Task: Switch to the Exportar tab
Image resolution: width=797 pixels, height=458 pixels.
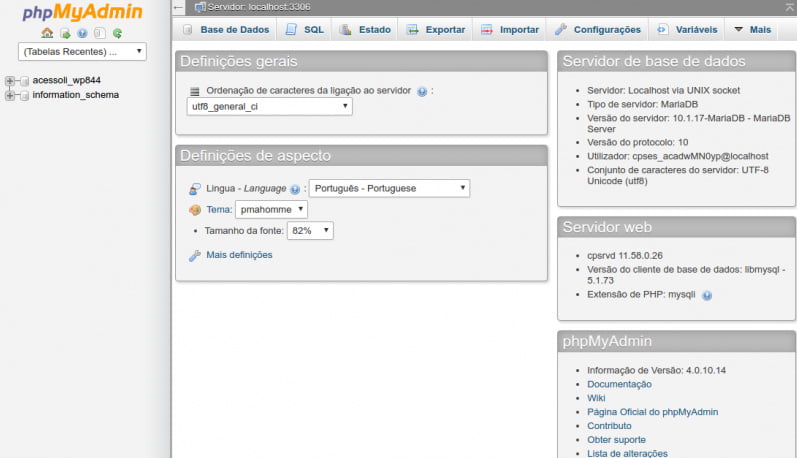Action: tap(436, 30)
